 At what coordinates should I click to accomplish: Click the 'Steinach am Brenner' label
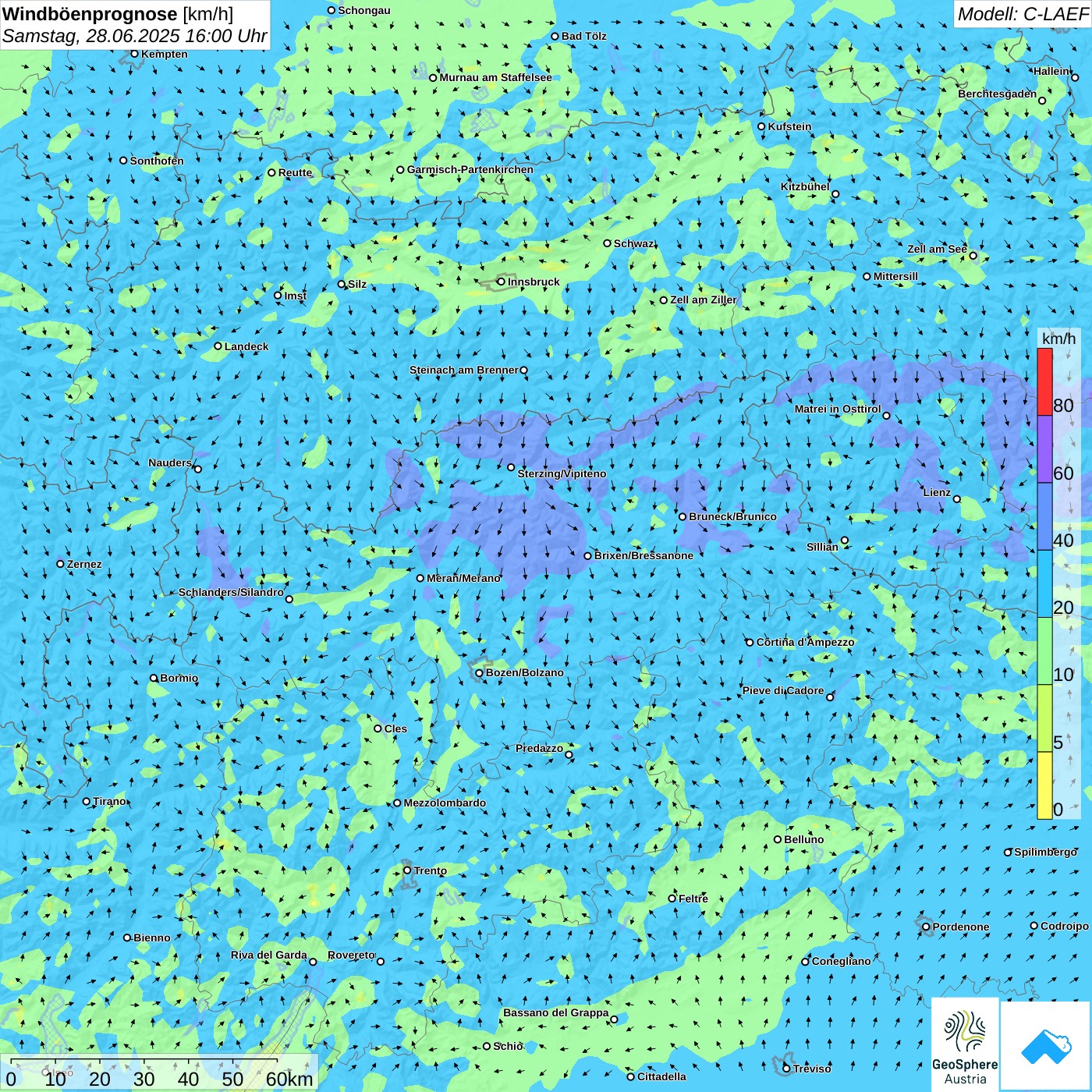click(464, 370)
